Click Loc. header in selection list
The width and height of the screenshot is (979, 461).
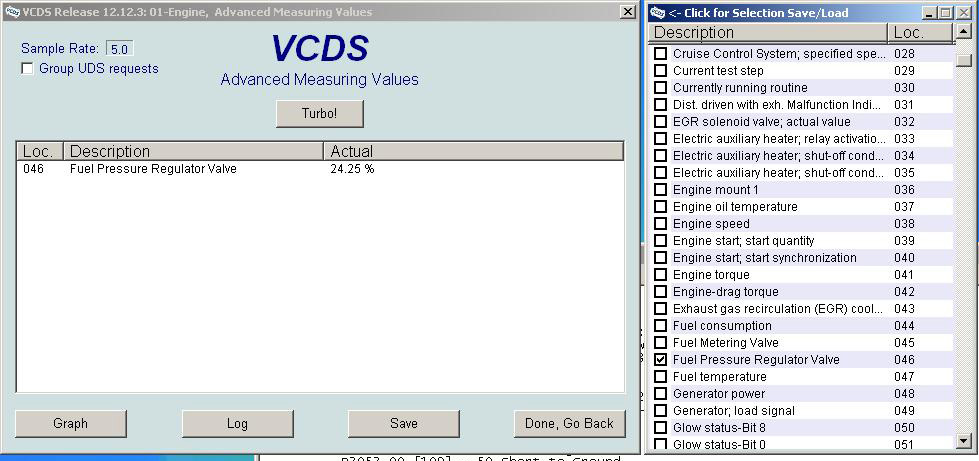920,32
